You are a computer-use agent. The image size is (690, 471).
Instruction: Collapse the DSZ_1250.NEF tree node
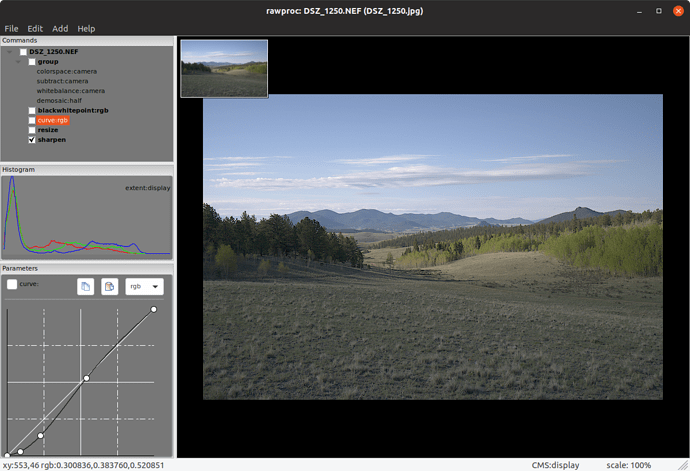(10, 51)
